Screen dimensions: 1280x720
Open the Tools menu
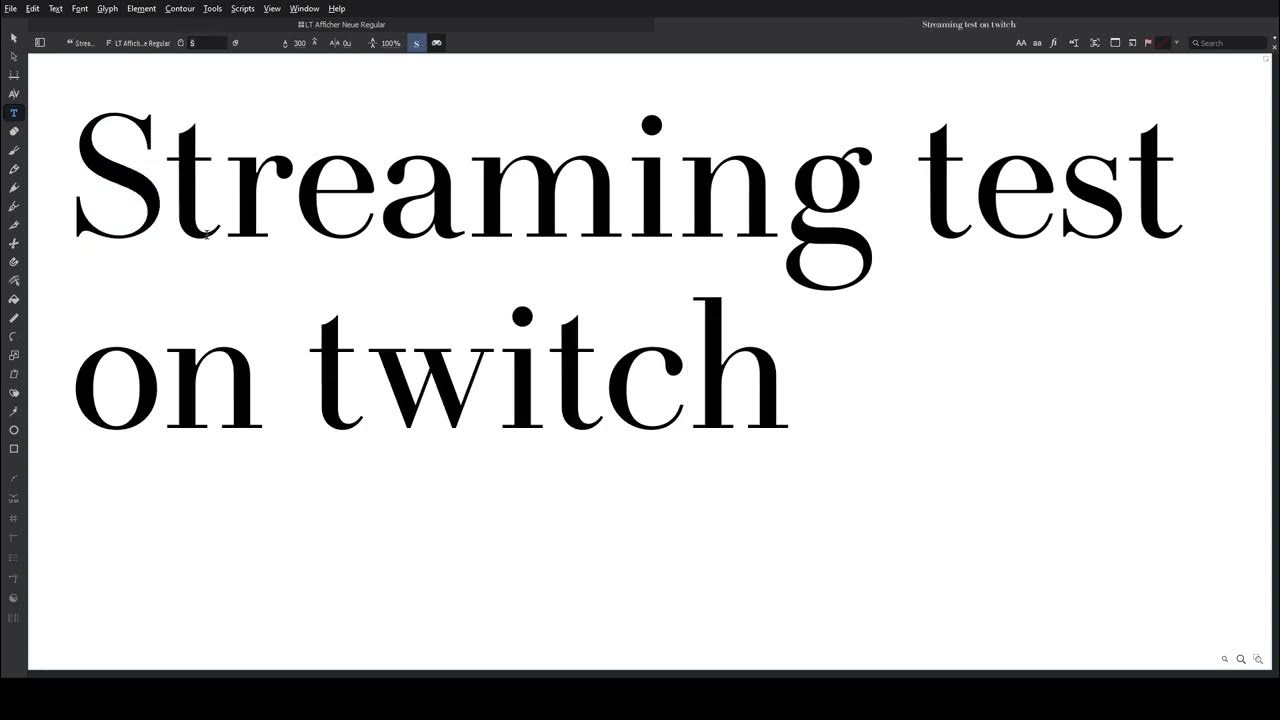coord(213,8)
